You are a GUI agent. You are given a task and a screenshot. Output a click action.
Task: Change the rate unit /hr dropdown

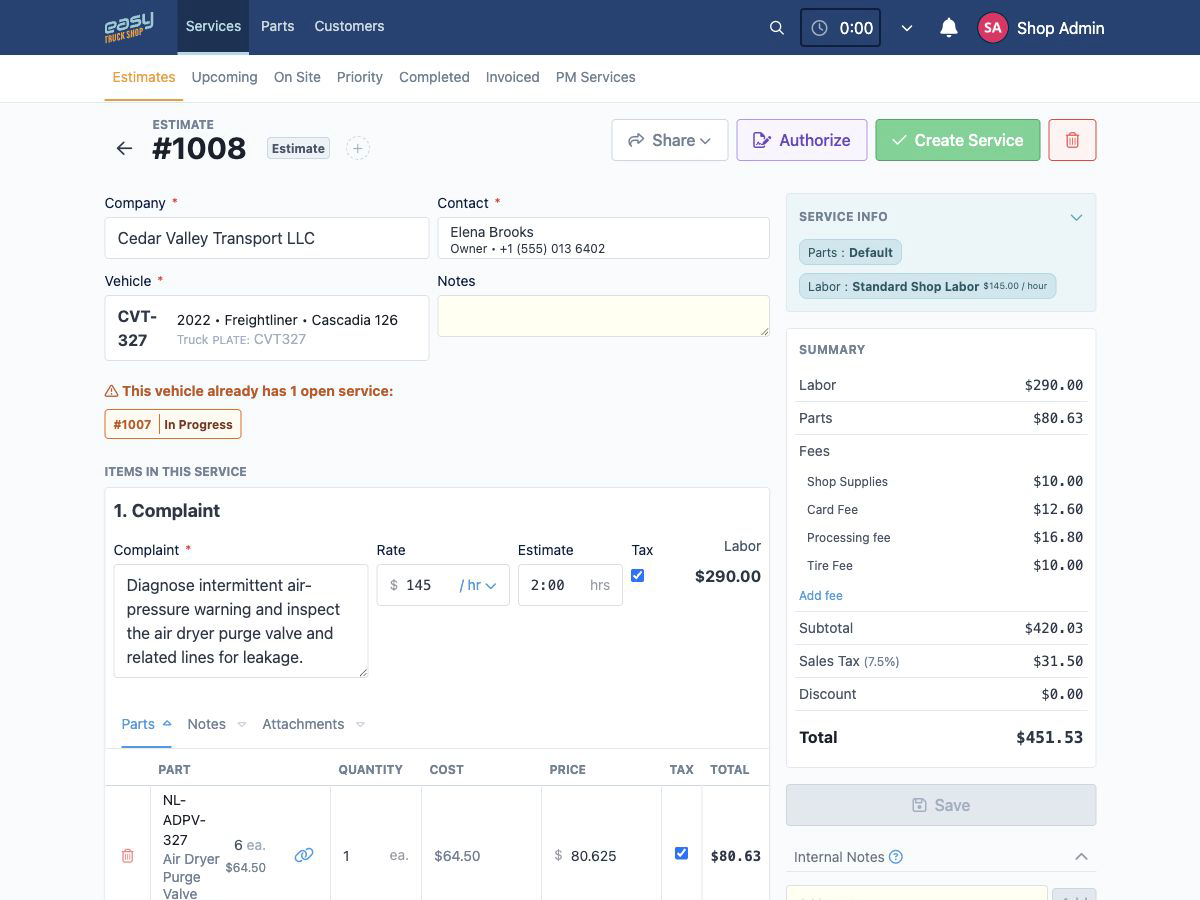[x=478, y=585]
